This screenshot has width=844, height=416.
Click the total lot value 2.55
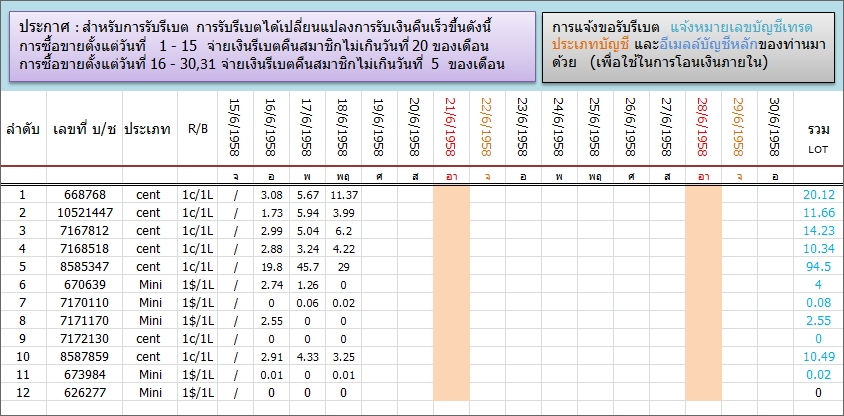818,321
